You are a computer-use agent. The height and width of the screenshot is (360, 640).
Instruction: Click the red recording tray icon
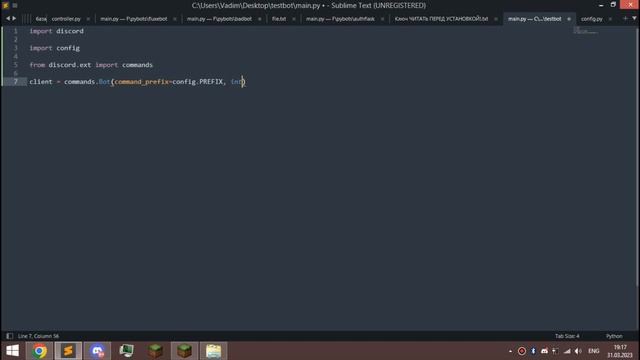tap(522, 351)
